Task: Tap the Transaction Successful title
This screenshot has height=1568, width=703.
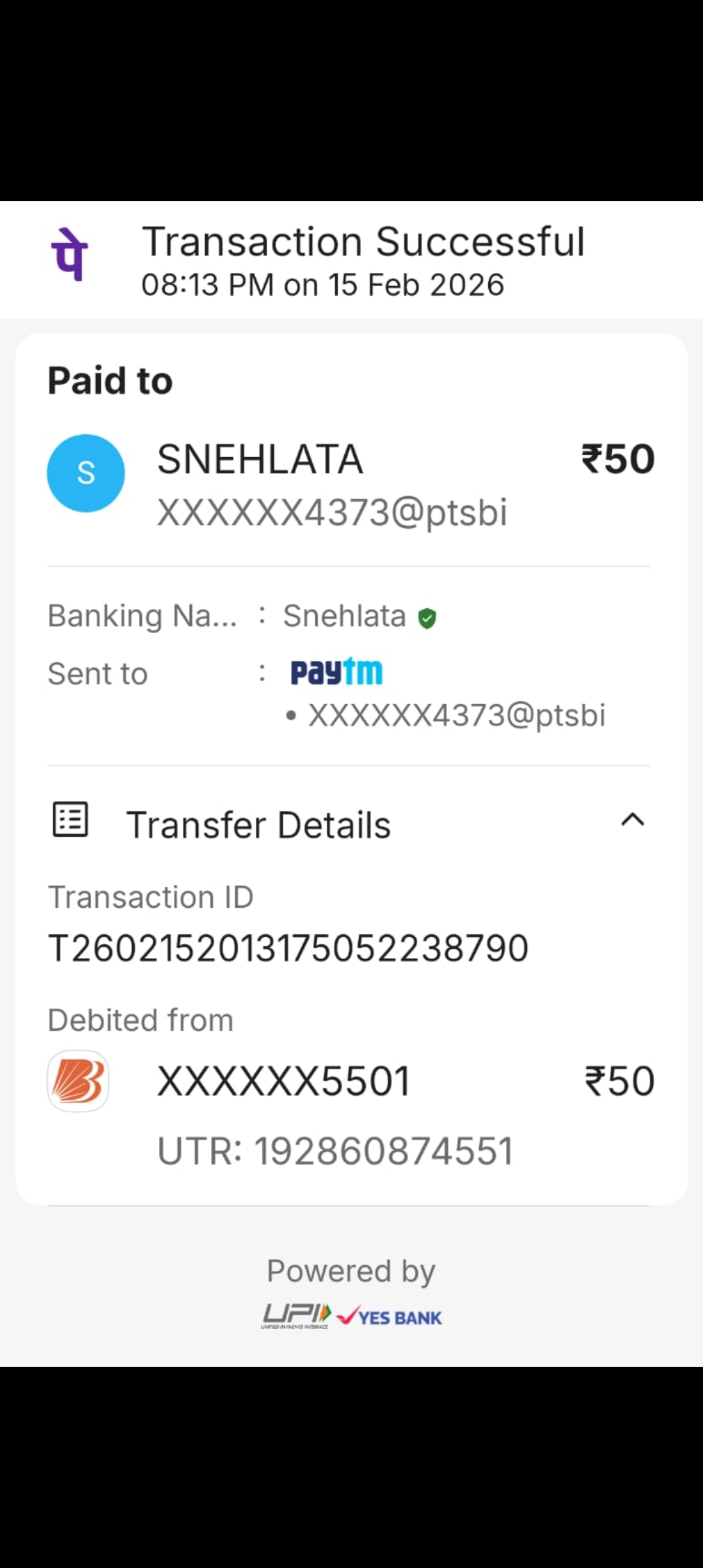Action: [364, 242]
